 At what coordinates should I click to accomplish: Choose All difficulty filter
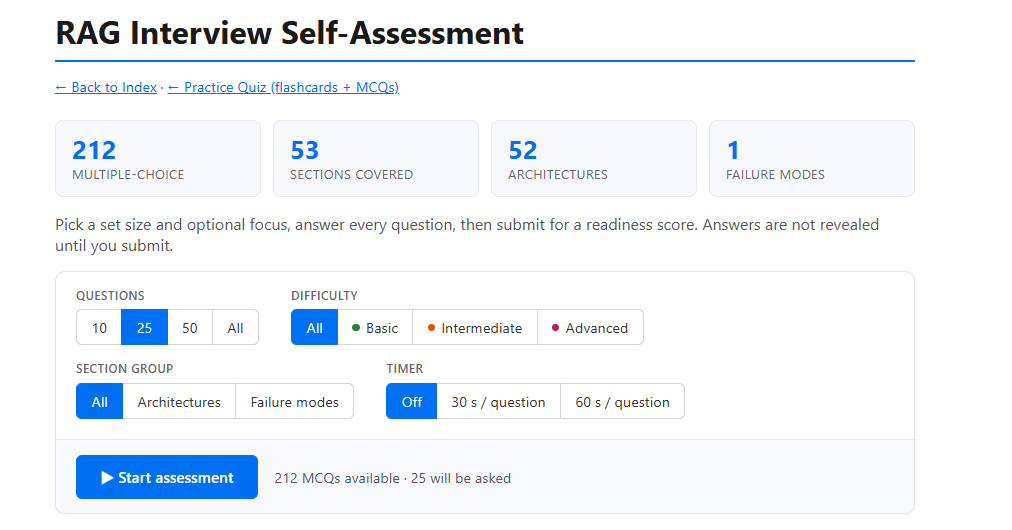[314, 328]
